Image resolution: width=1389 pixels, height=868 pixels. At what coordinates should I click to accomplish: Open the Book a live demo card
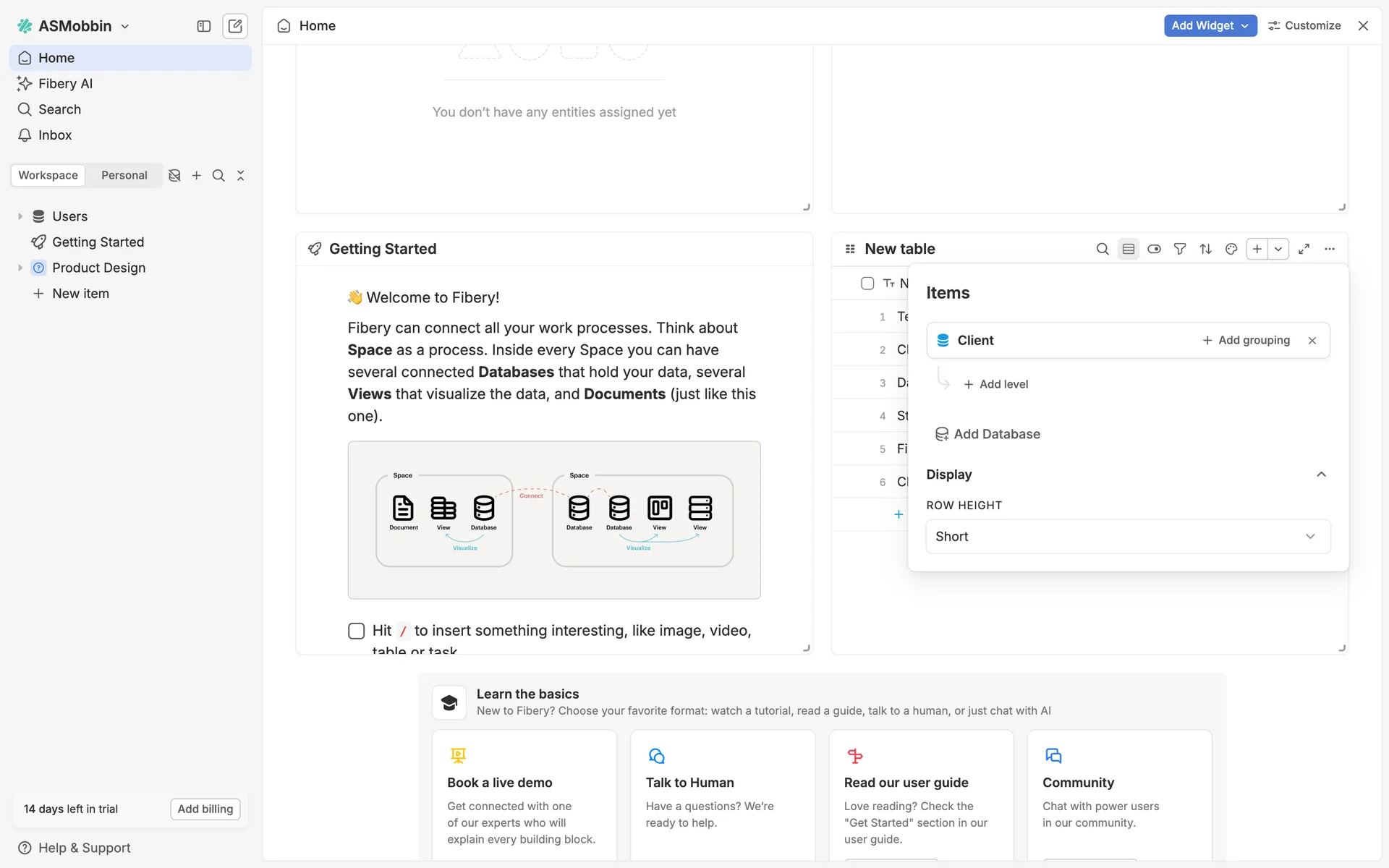click(x=524, y=796)
